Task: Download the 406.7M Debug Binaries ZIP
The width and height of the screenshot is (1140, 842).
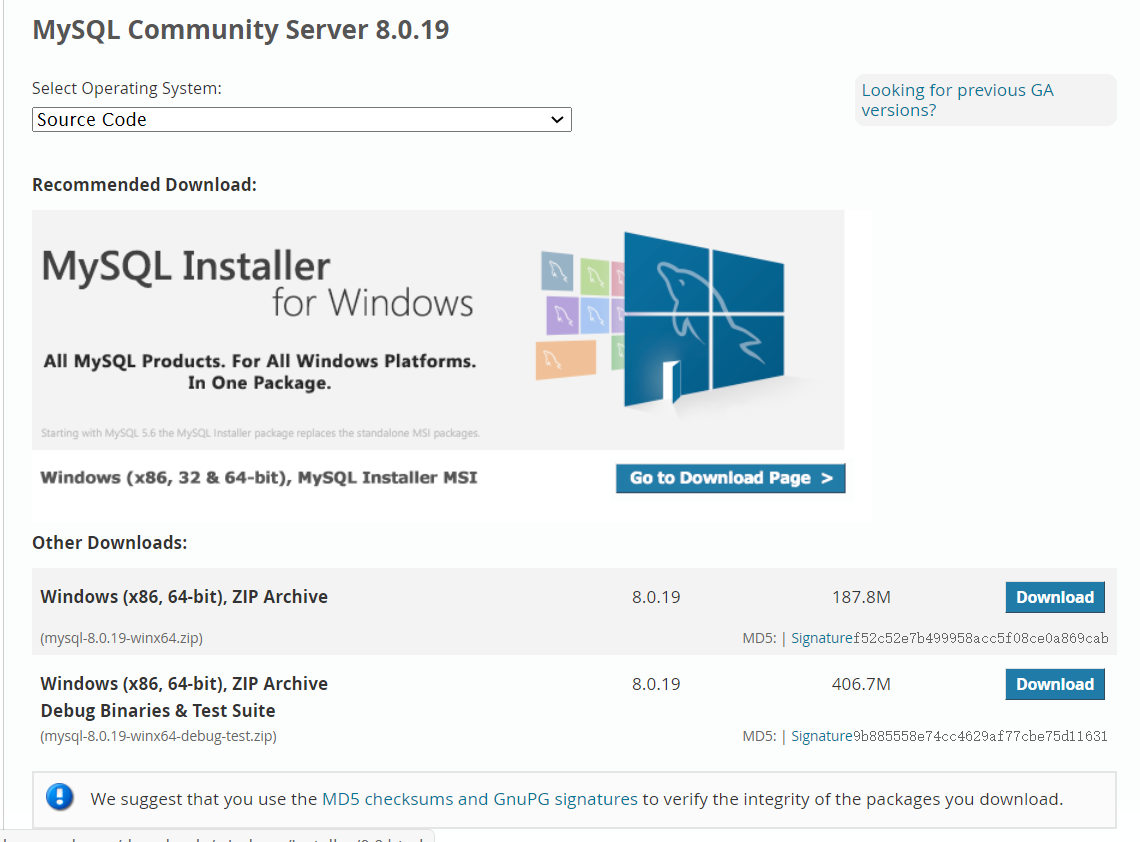Action: [x=1055, y=684]
